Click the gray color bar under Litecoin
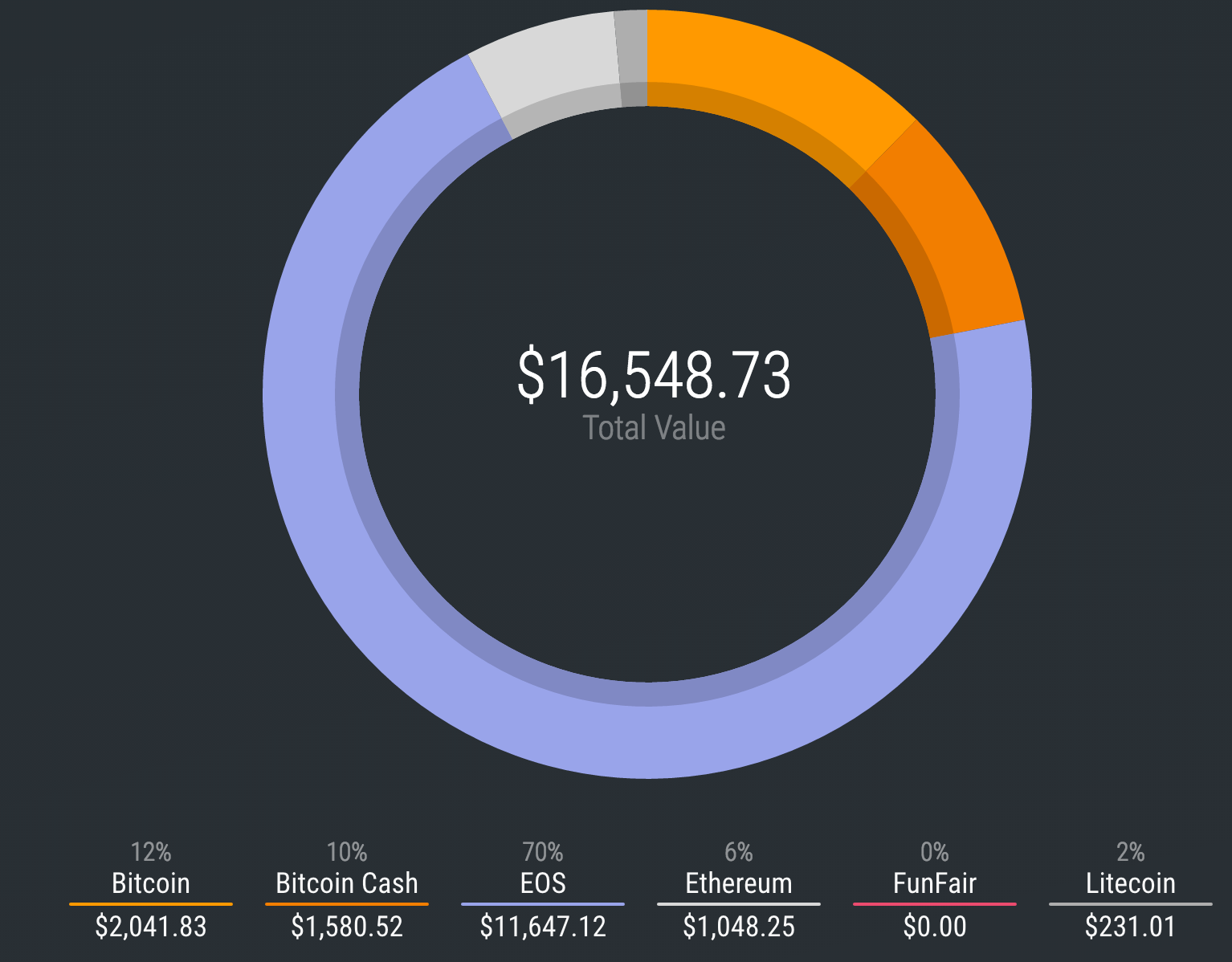 (1131, 904)
